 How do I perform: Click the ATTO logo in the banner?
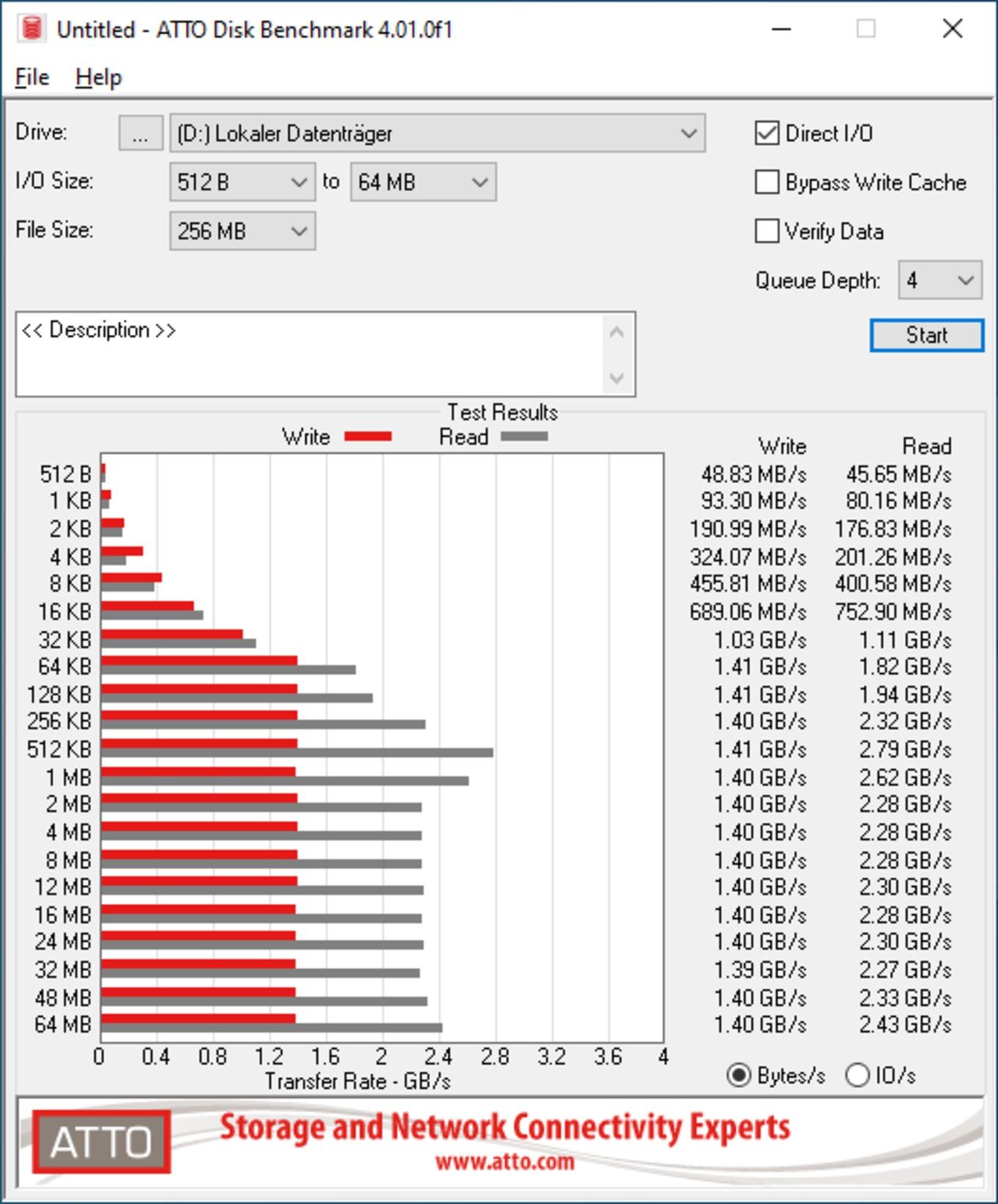101,1142
